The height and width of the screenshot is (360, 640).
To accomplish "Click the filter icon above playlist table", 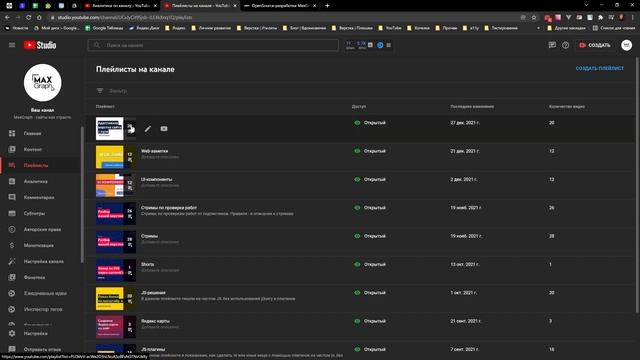I will pos(100,91).
